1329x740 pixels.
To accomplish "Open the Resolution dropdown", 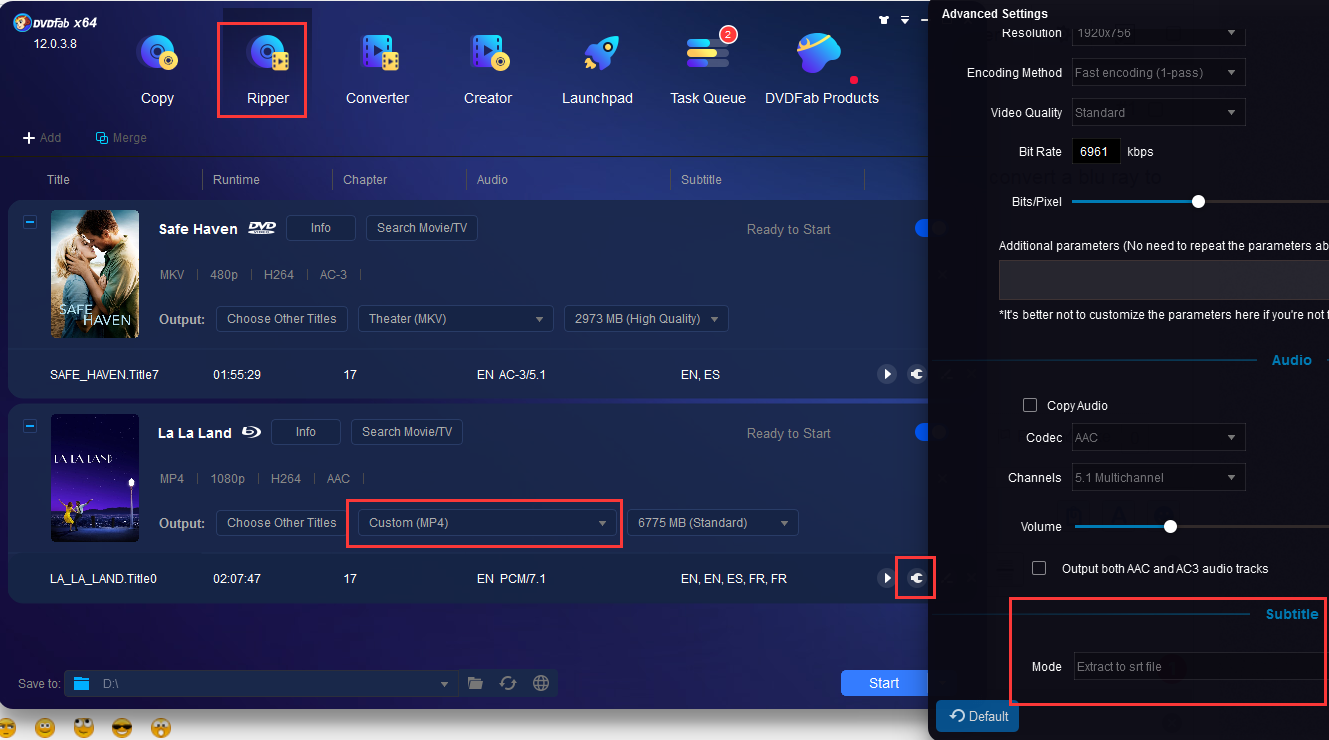I will point(1159,34).
